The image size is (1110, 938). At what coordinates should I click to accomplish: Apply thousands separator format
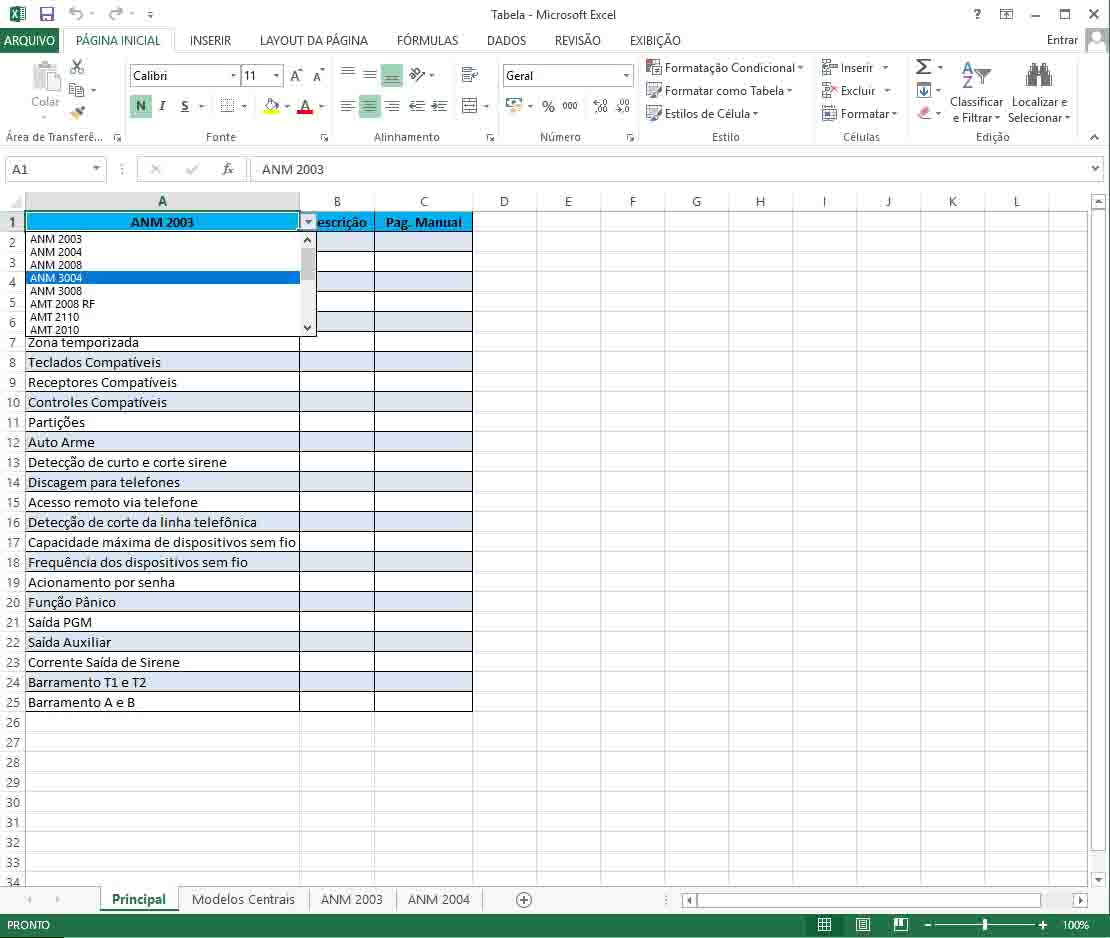click(x=570, y=106)
